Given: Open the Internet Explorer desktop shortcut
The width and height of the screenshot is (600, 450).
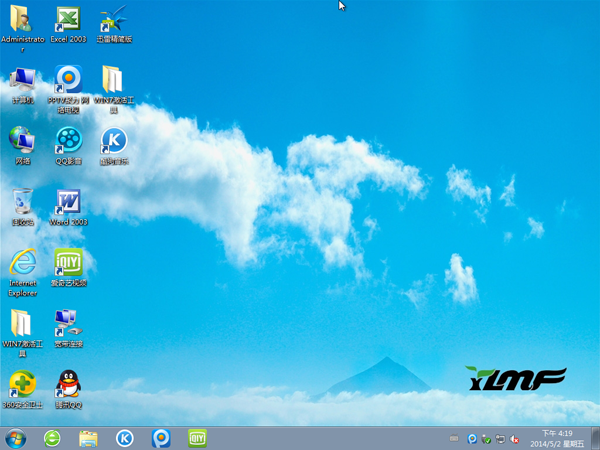Looking at the screenshot, I should point(22,262).
